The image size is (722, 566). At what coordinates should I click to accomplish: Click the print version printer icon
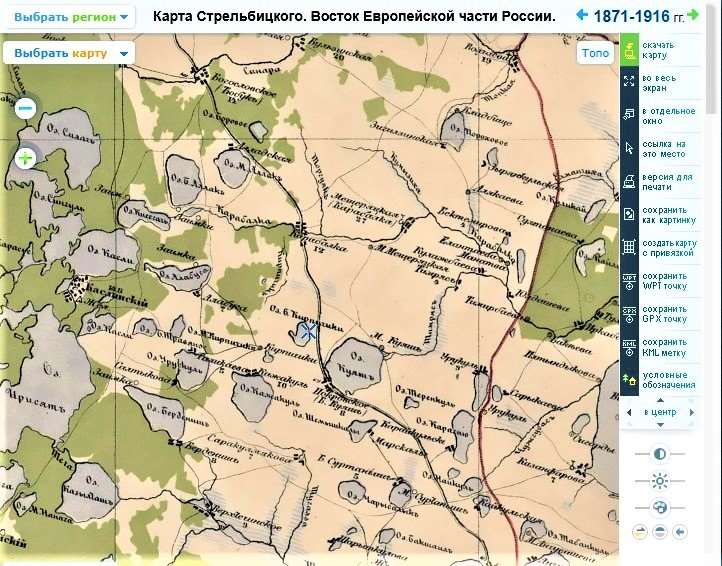(x=630, y=181)
